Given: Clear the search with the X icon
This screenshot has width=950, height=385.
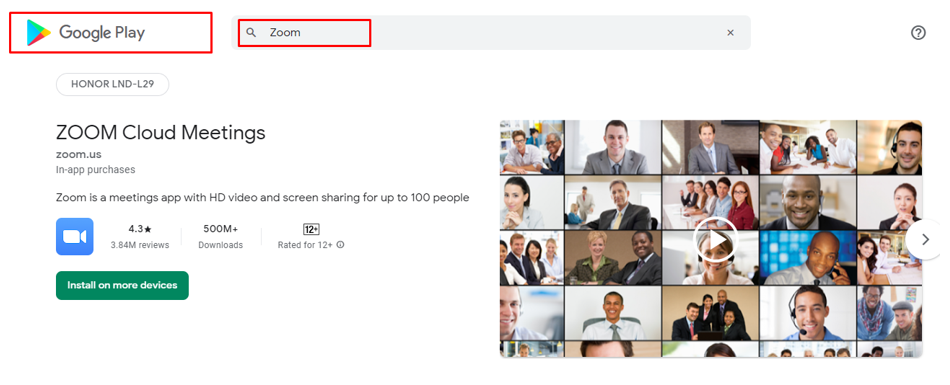Looking at the screenshot, I should pyautogui.click(x=731, y=33).
